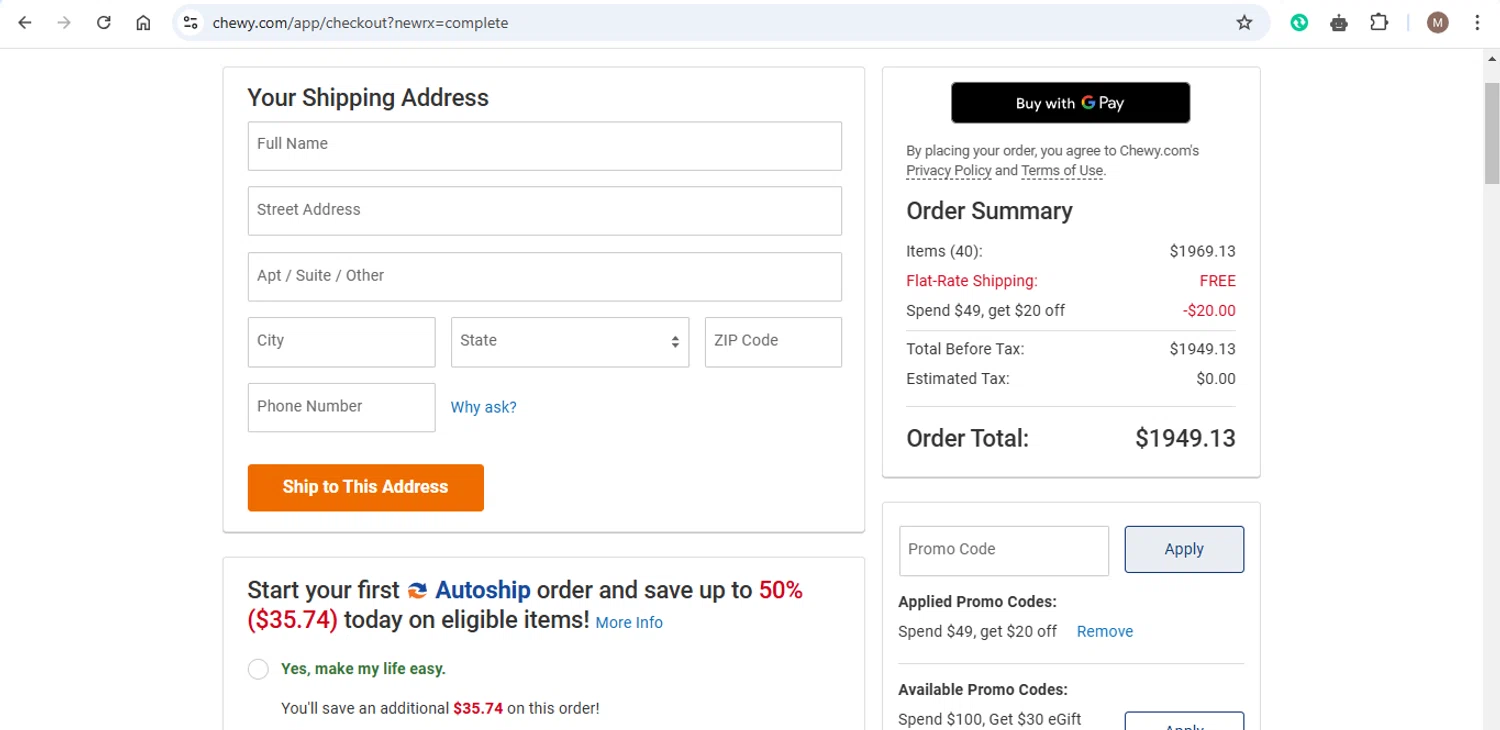1500x730 pixels.
Task: Select the "Yes, make my life easy" option
Action: click(x=258, y=669)
